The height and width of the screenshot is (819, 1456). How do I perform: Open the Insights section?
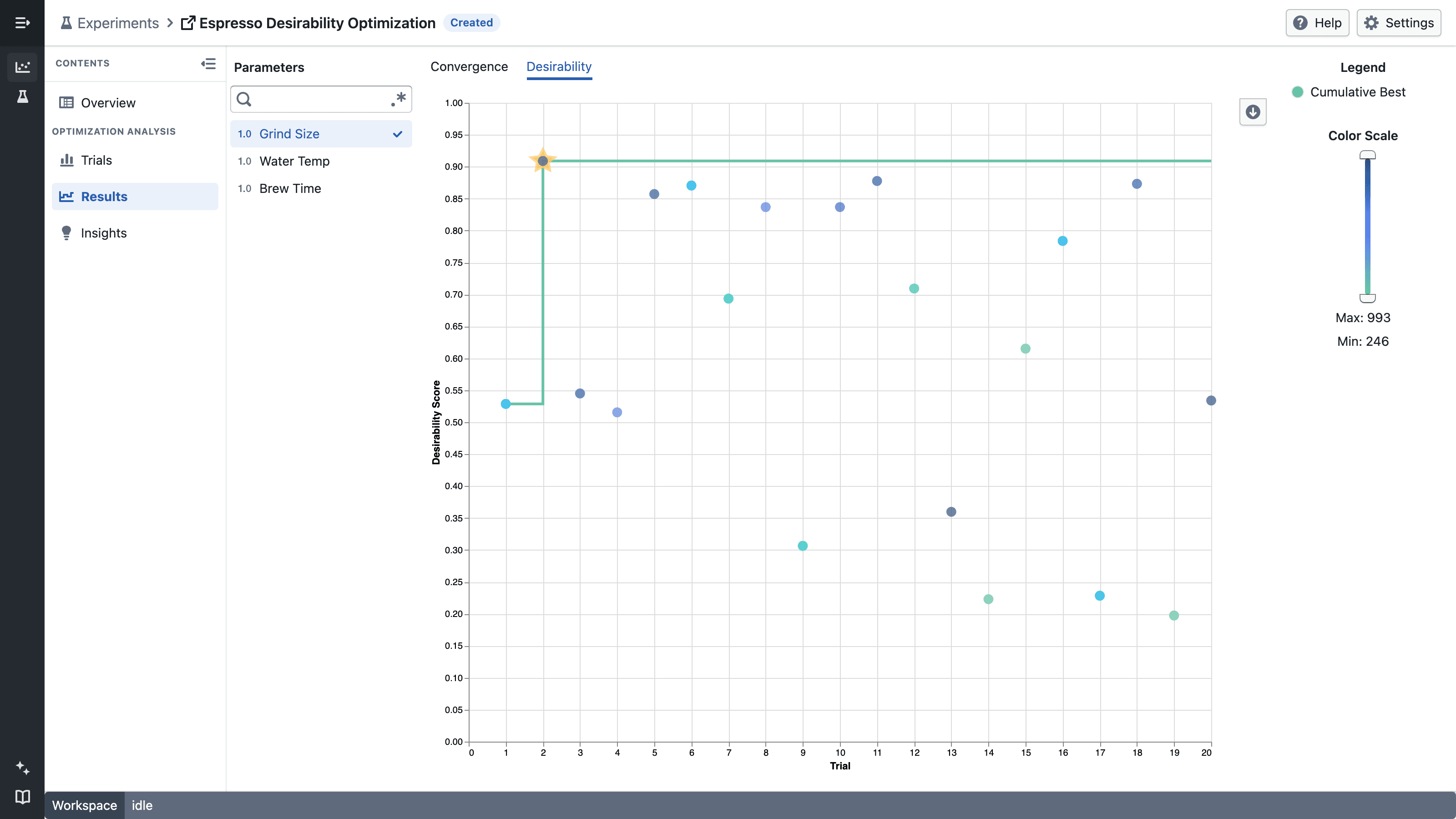[135, 233]
